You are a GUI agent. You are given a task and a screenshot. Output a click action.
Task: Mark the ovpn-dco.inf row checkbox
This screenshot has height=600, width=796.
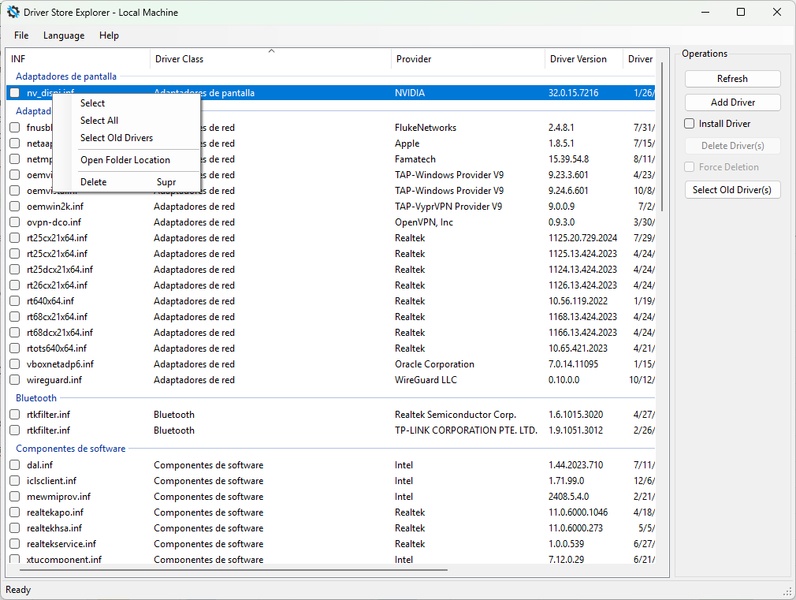point(15,222)
